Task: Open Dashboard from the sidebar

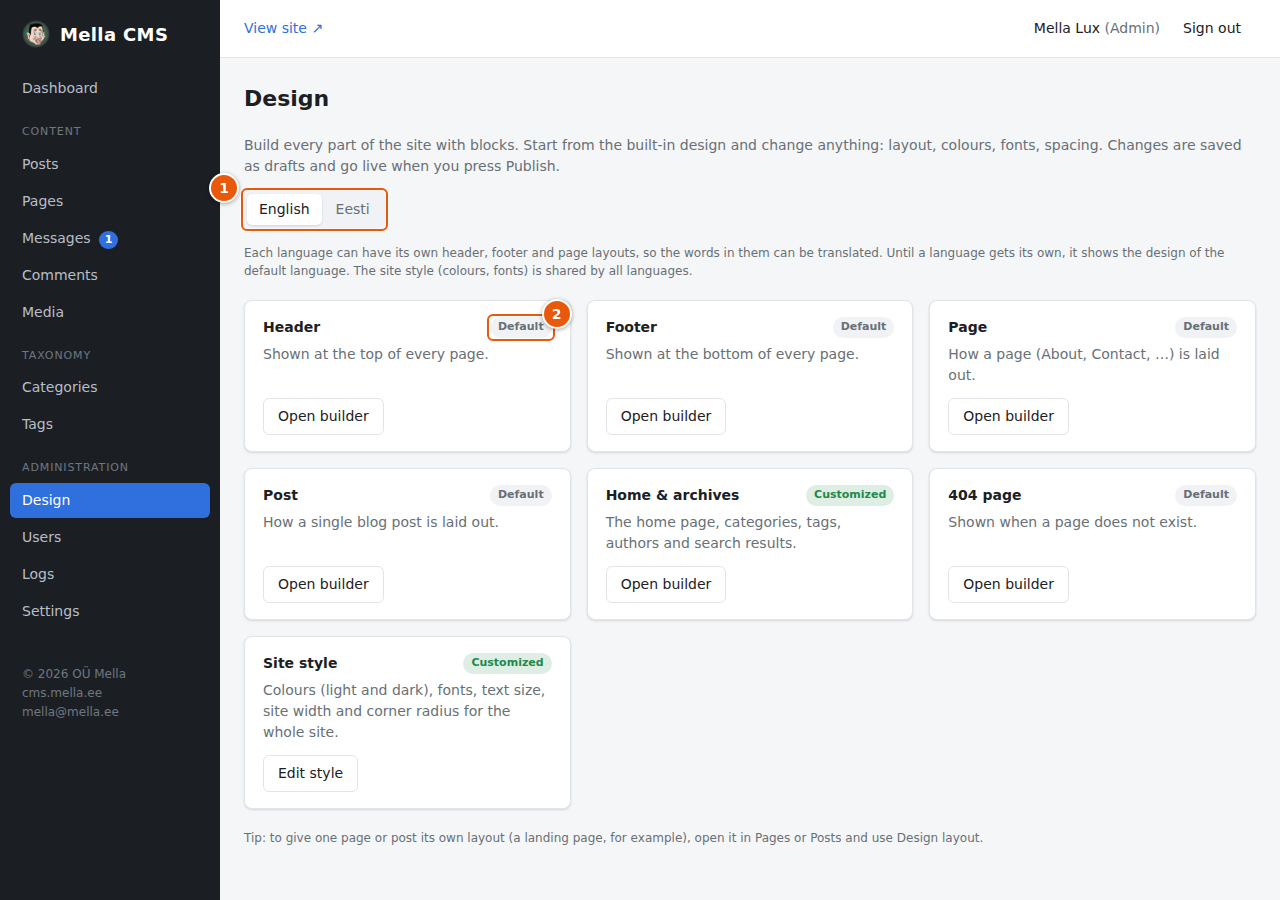Action: pyautogui.click(x=110, y=88)
